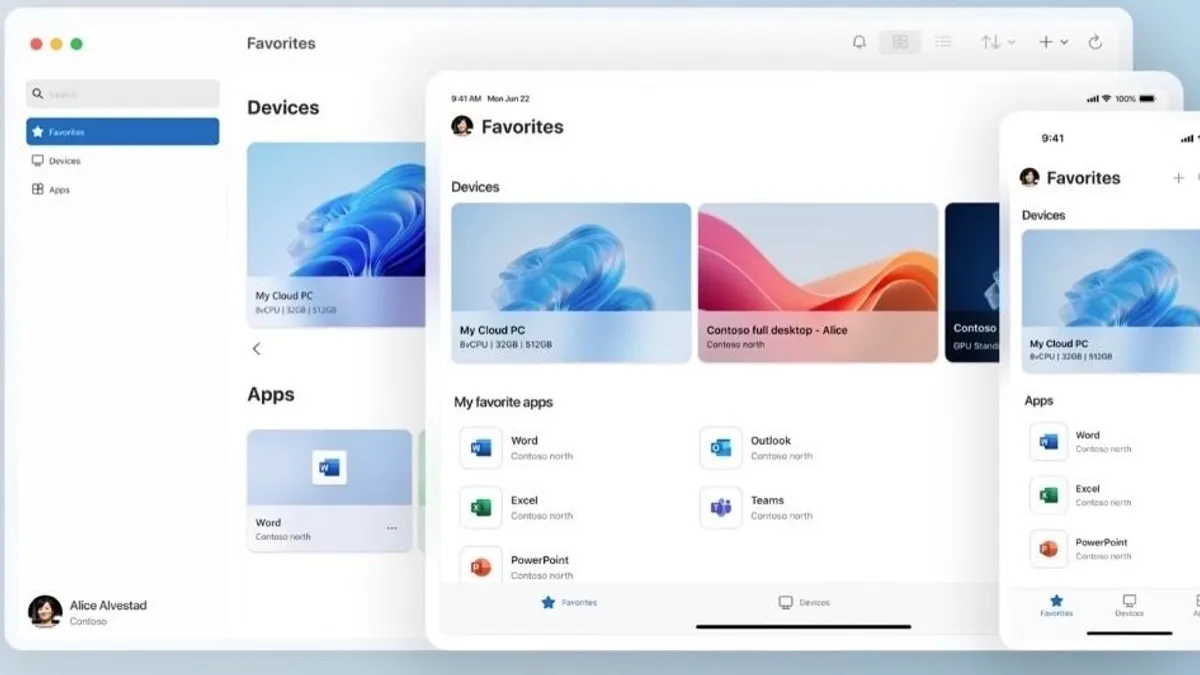
Task: Launch Word from the iPad favorite apps
Action: 481,448
